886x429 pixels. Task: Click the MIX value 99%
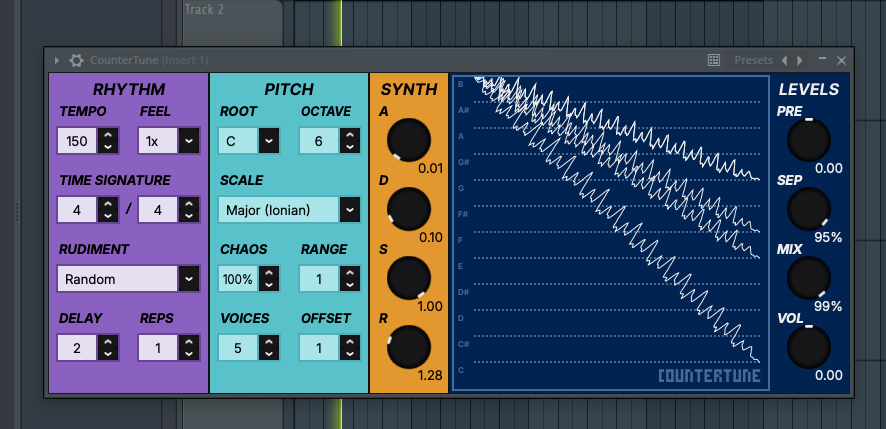click(x=828, y=306)
